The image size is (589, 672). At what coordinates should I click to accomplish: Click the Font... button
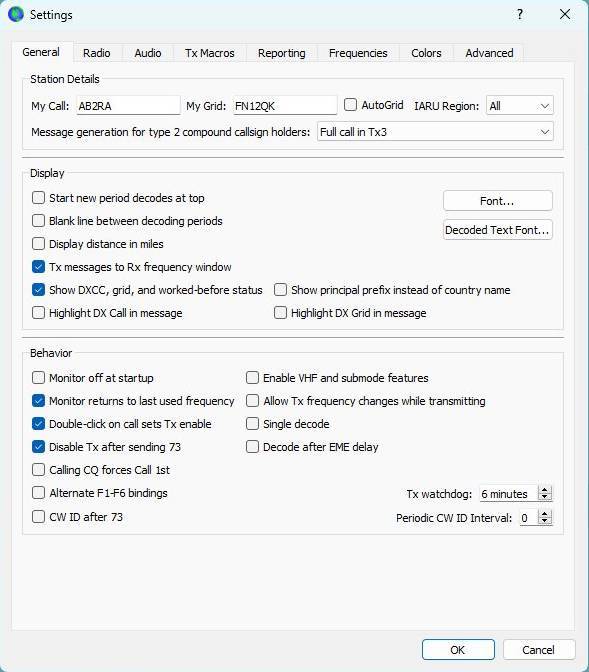(x=497, y=201)
